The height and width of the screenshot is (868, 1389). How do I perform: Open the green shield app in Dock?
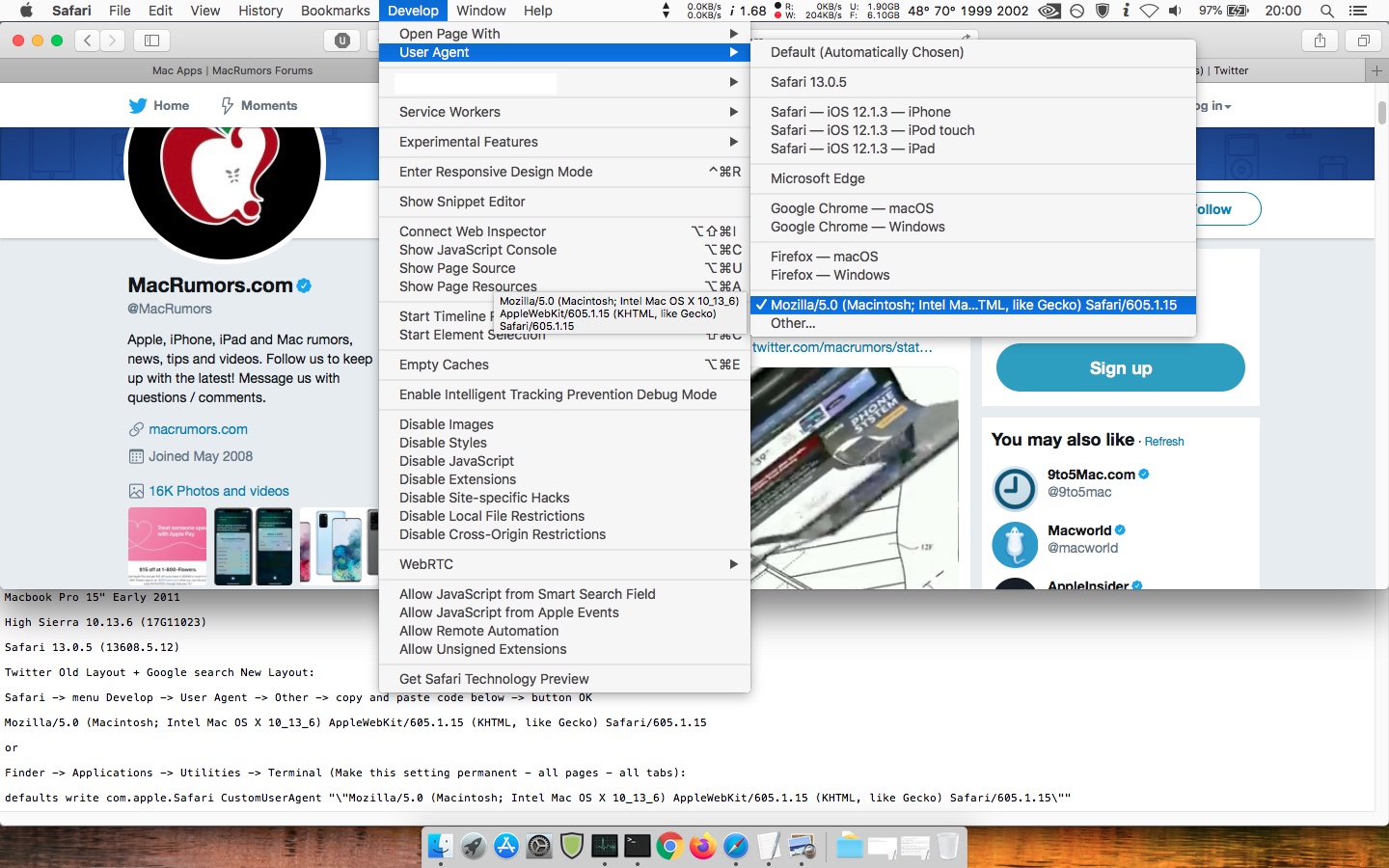[572, 847]
